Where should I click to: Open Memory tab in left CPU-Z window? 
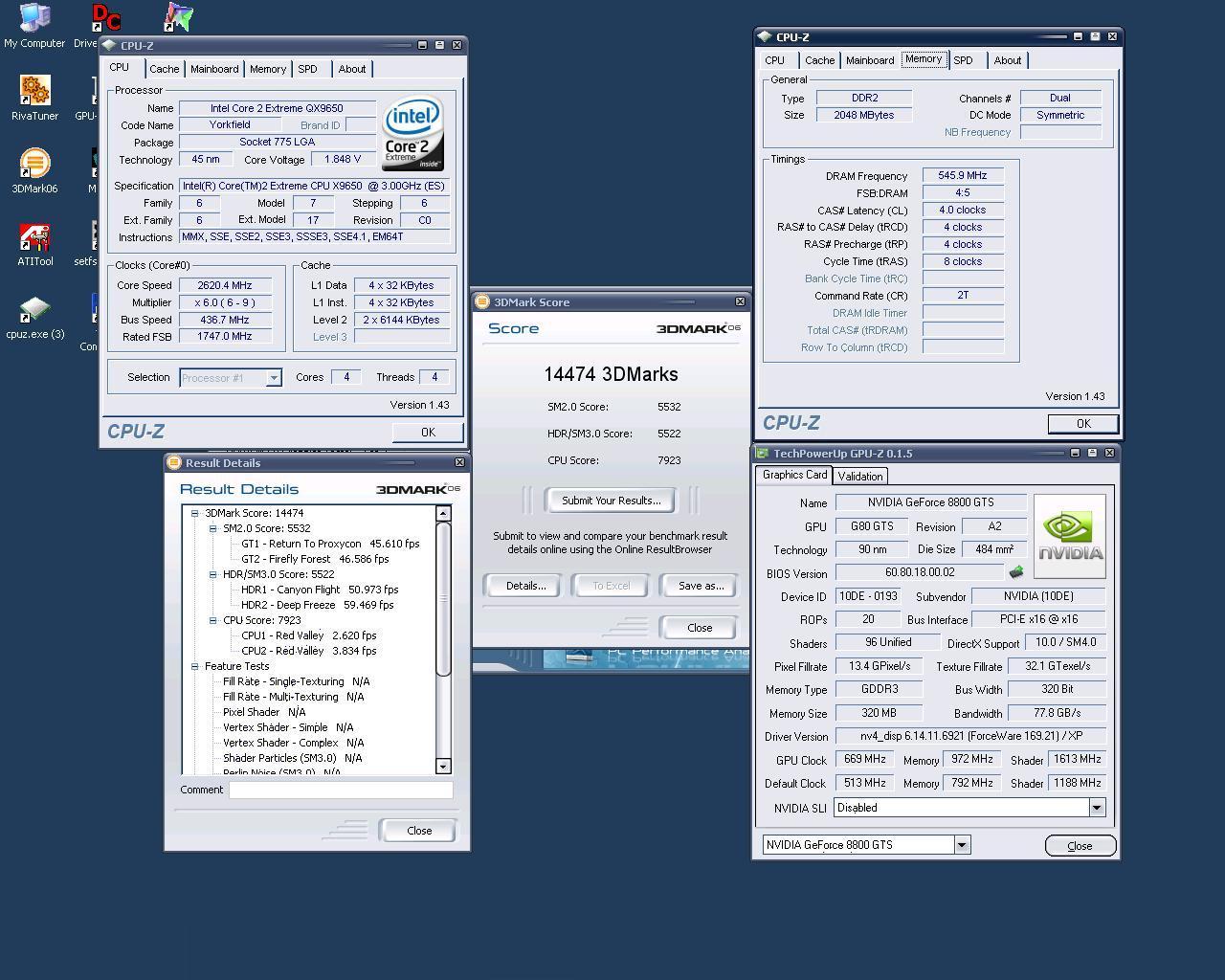point(268,69)
